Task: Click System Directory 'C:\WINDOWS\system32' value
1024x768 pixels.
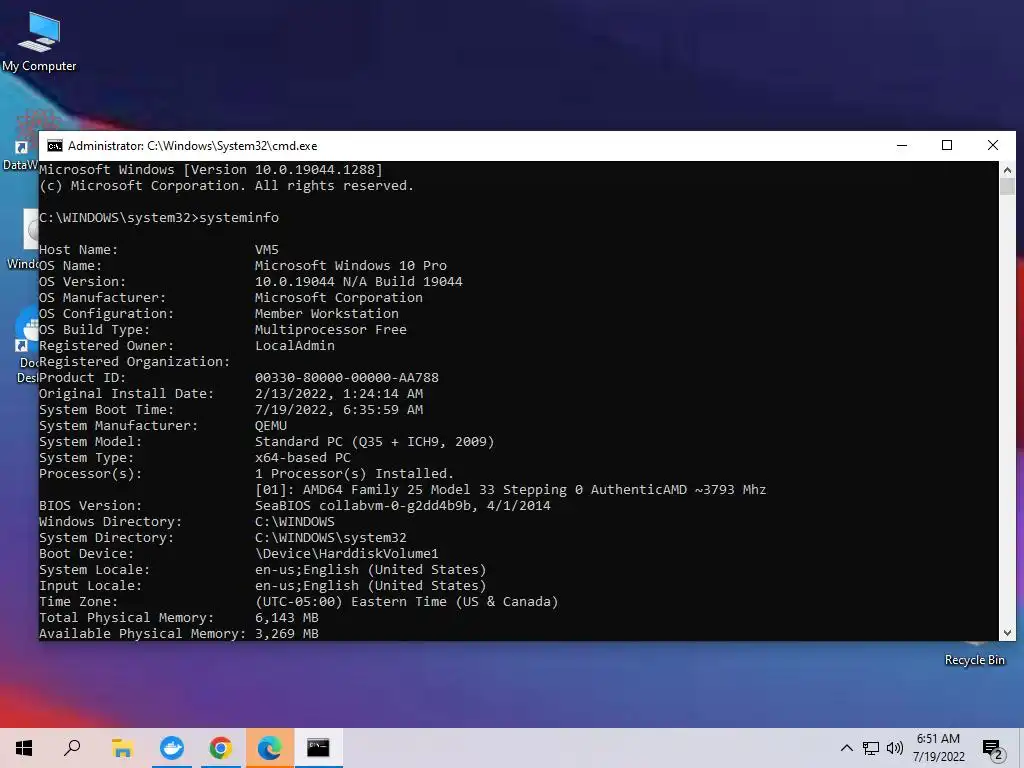Action: (x=330, y=537)
